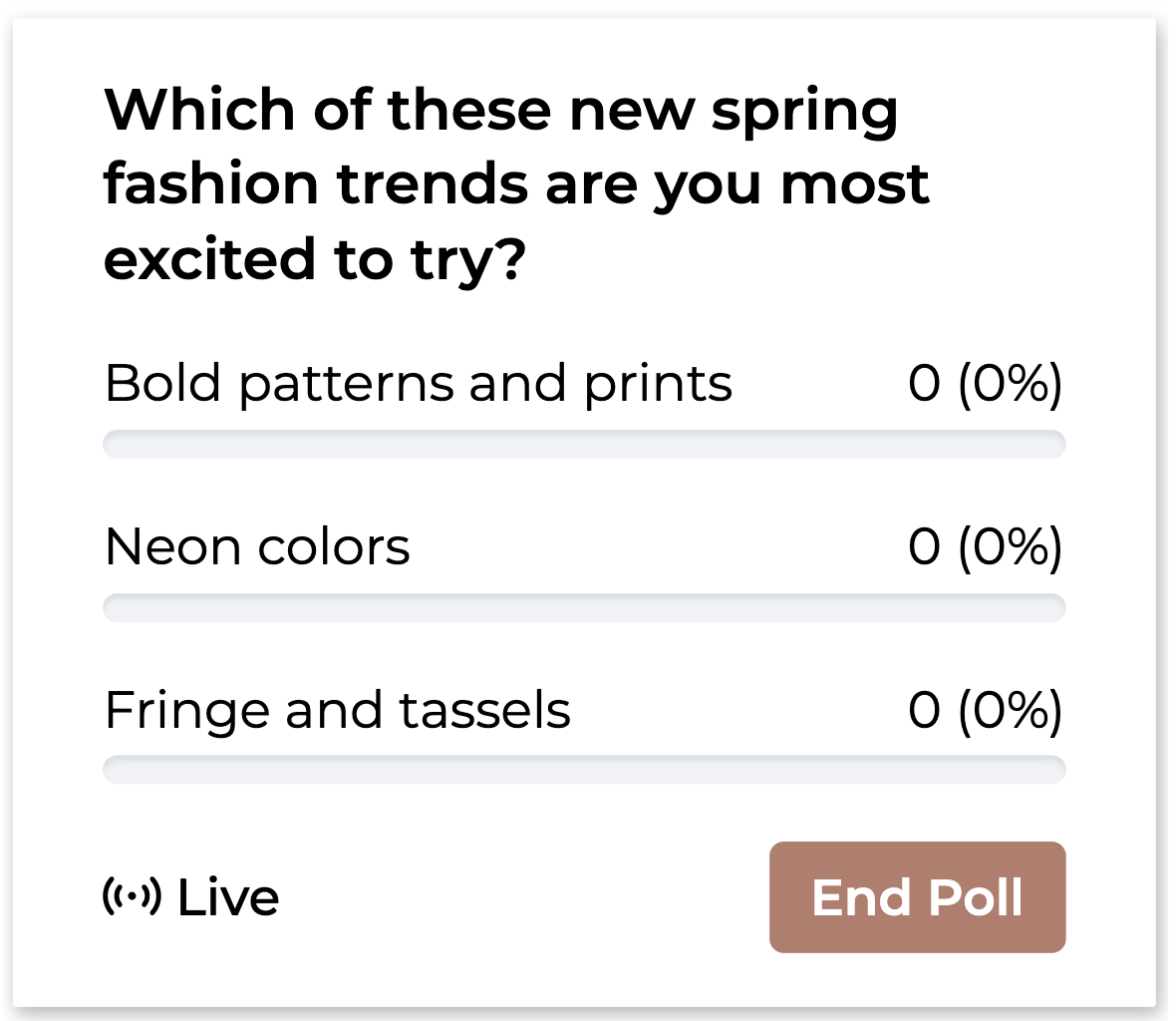Click the (0%) percentage beside Neon colors

click(x=1010, y=546)
